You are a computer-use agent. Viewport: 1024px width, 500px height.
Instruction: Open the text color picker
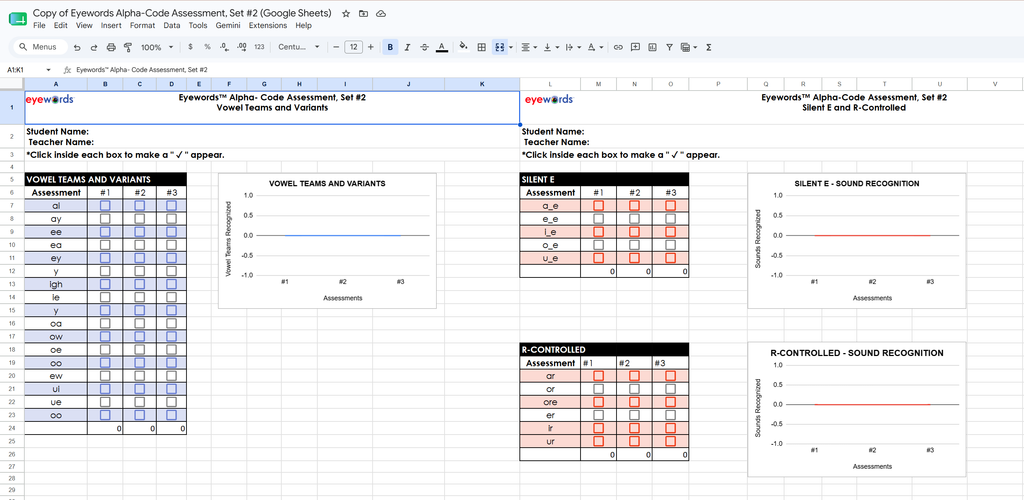pyautogui.click(x=441, y=47)
